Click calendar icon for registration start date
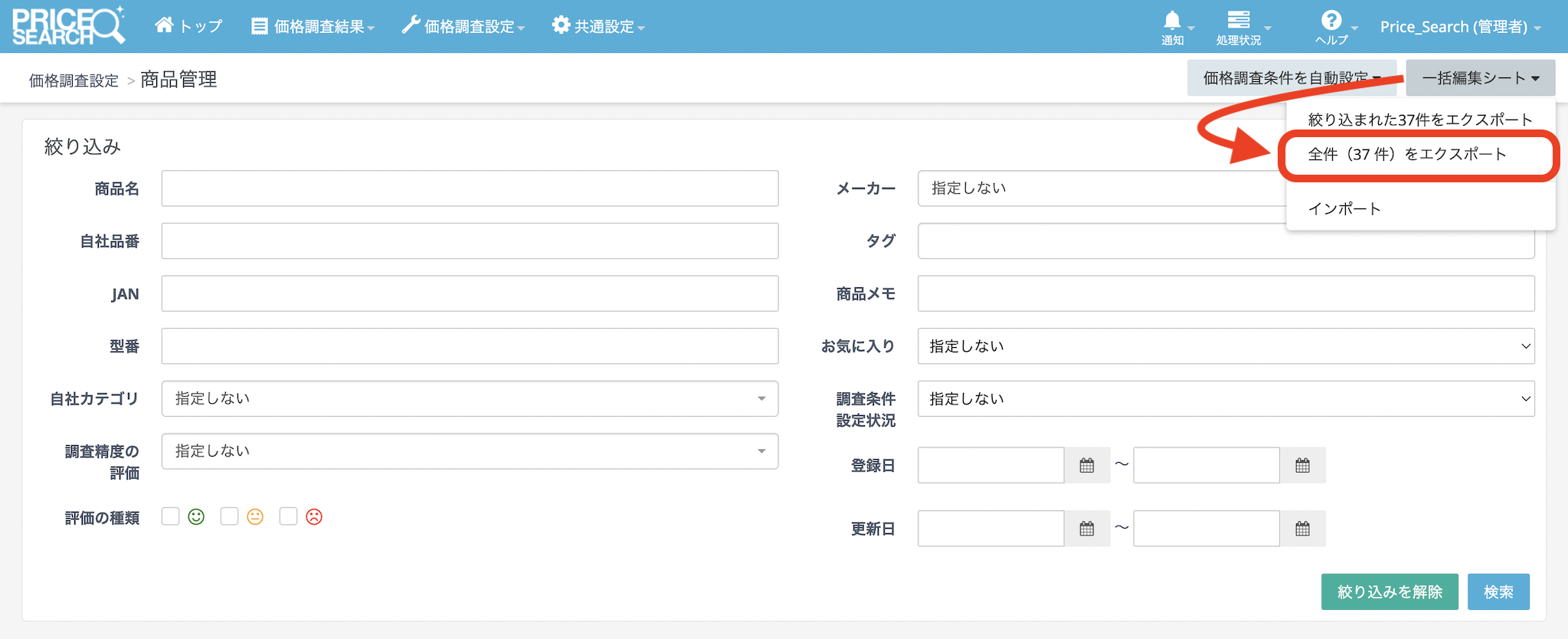The height and width of the screenshot is (639, 1568). pos(1086,465)
